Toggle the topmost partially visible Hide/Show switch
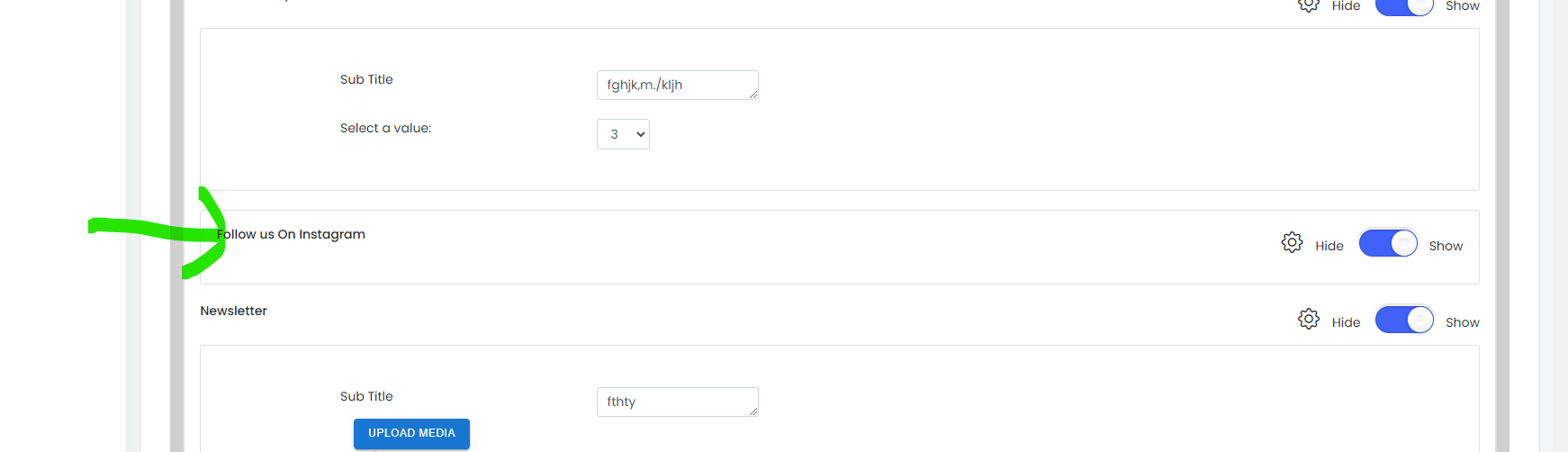 click(x=1404, y=7)
